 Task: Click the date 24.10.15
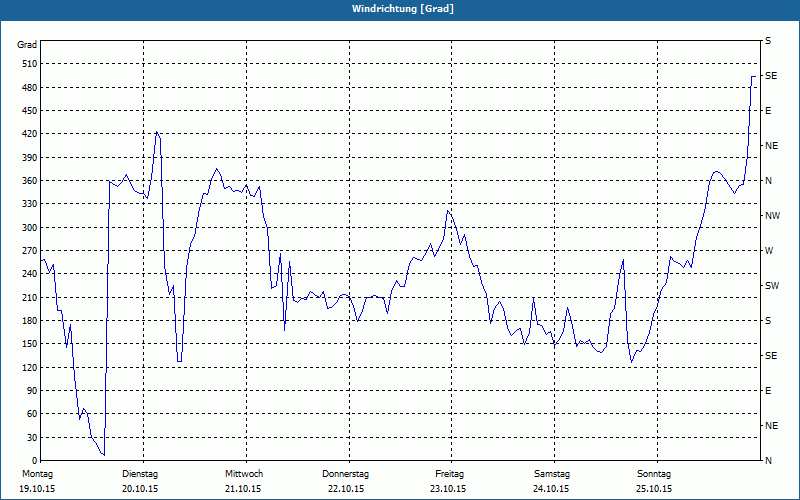[x=551, y=489]
